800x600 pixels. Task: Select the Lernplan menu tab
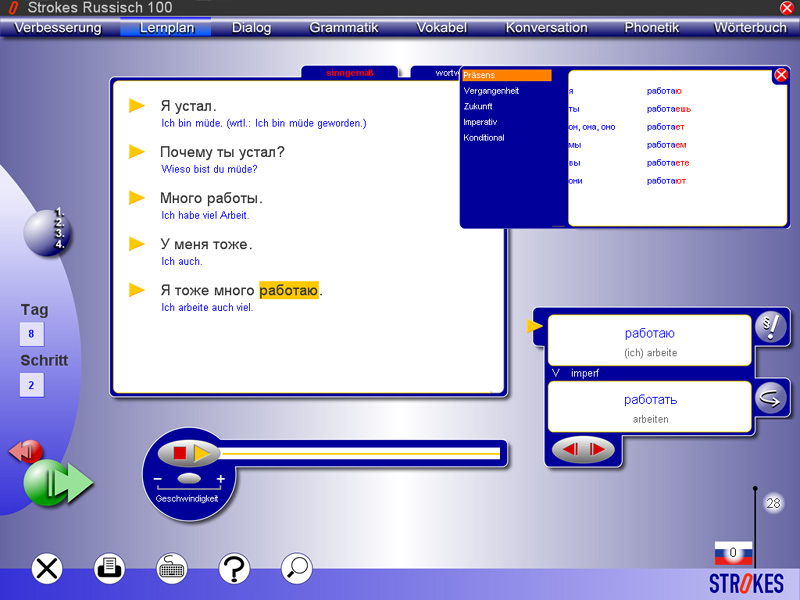coord(166,28)
